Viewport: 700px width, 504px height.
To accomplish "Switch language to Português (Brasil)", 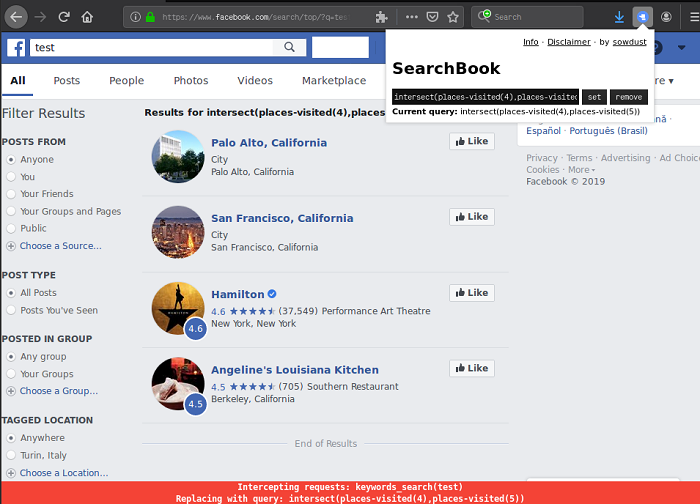I will [608, 131].
